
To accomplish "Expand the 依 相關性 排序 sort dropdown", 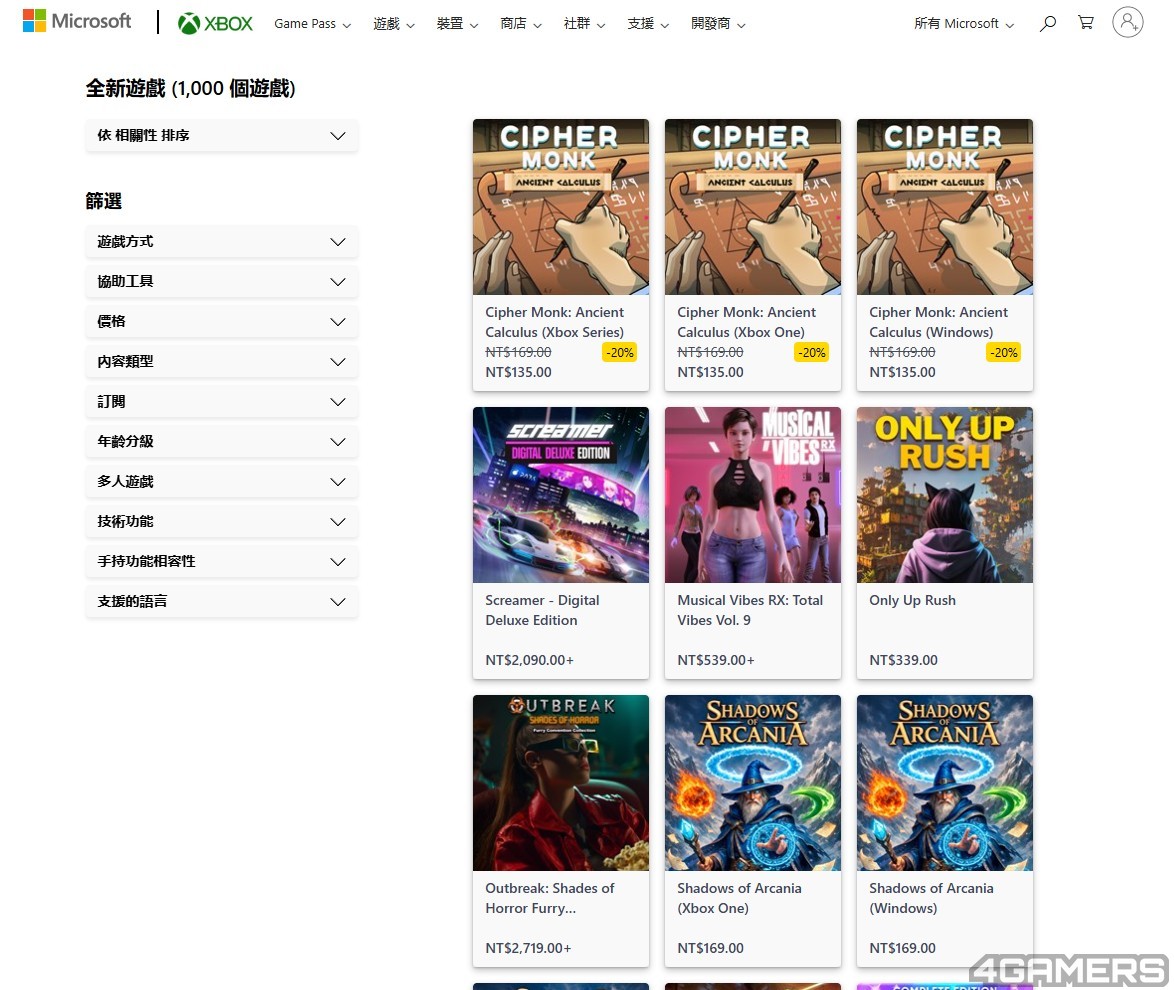I will [221, 135].
